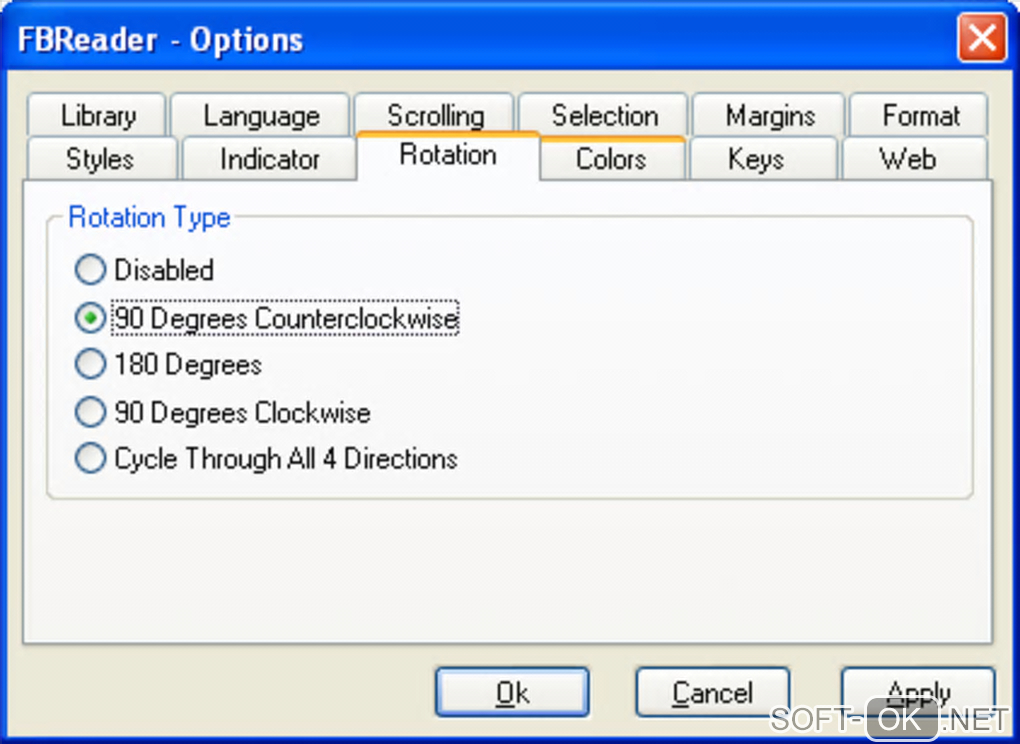Switch to the Margins tab

click(770, 116)
